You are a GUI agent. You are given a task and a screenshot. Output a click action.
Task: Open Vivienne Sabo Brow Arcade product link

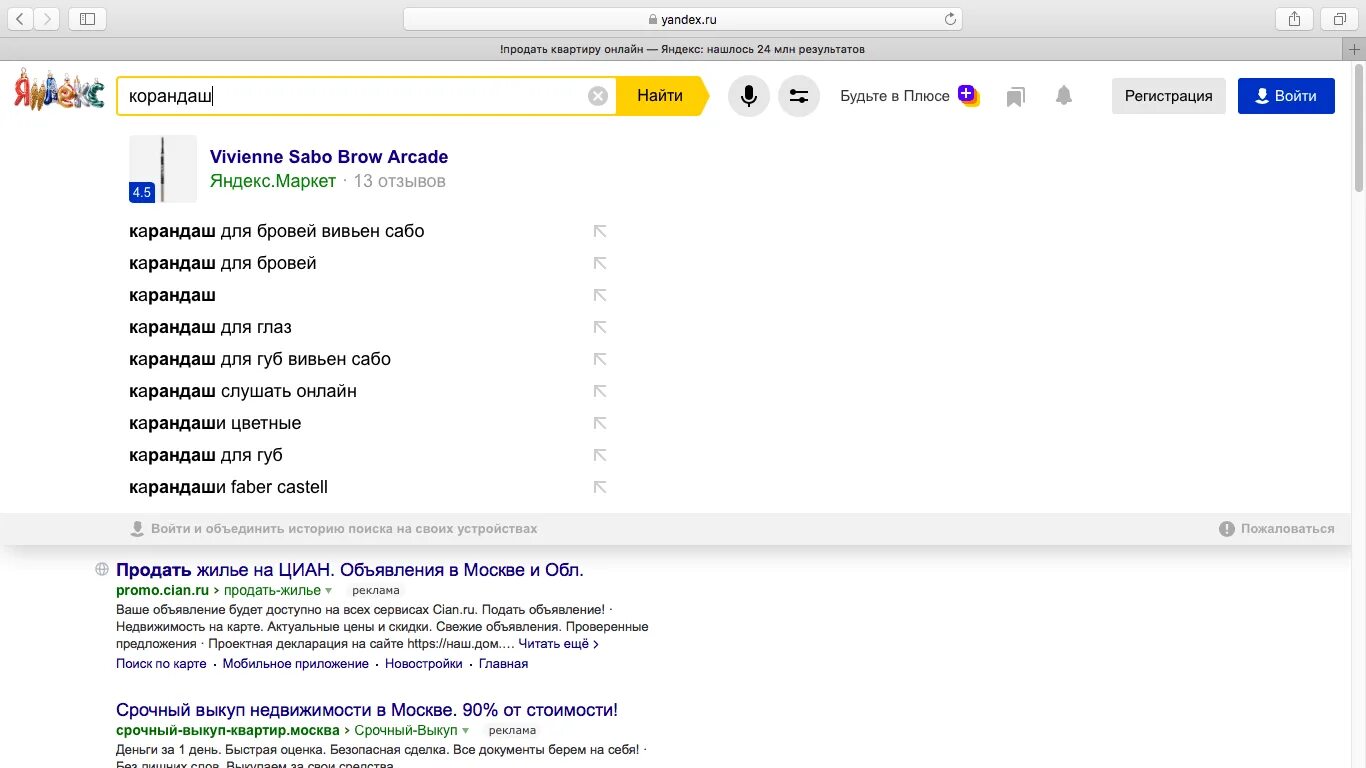[x=329, y=157]
